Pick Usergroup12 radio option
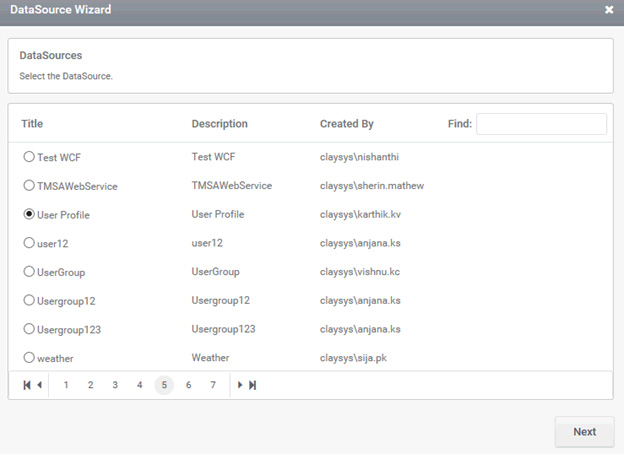Viewport: 624px width, 454px height. tap(29, 300)
